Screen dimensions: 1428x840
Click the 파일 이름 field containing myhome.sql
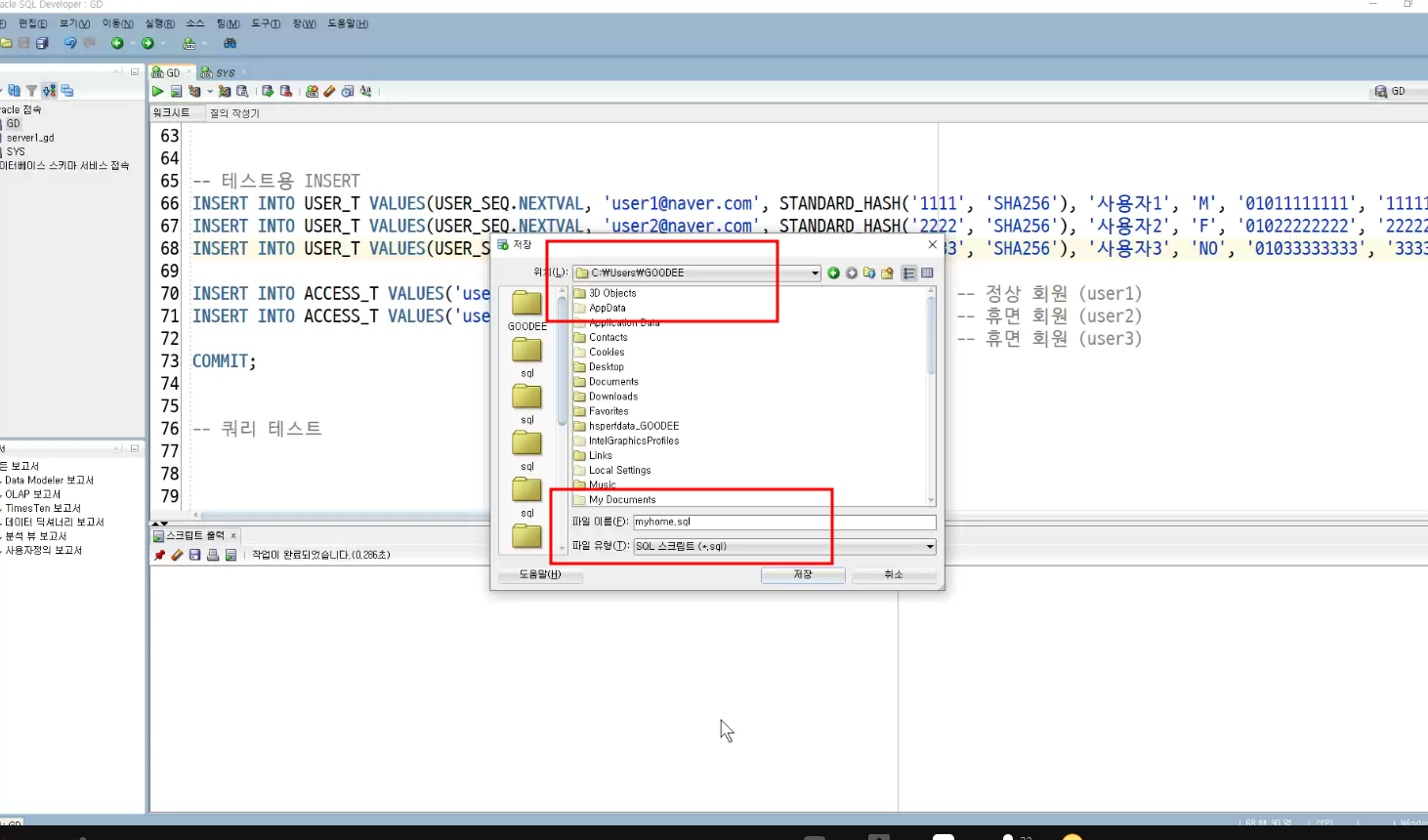[784, 522]
